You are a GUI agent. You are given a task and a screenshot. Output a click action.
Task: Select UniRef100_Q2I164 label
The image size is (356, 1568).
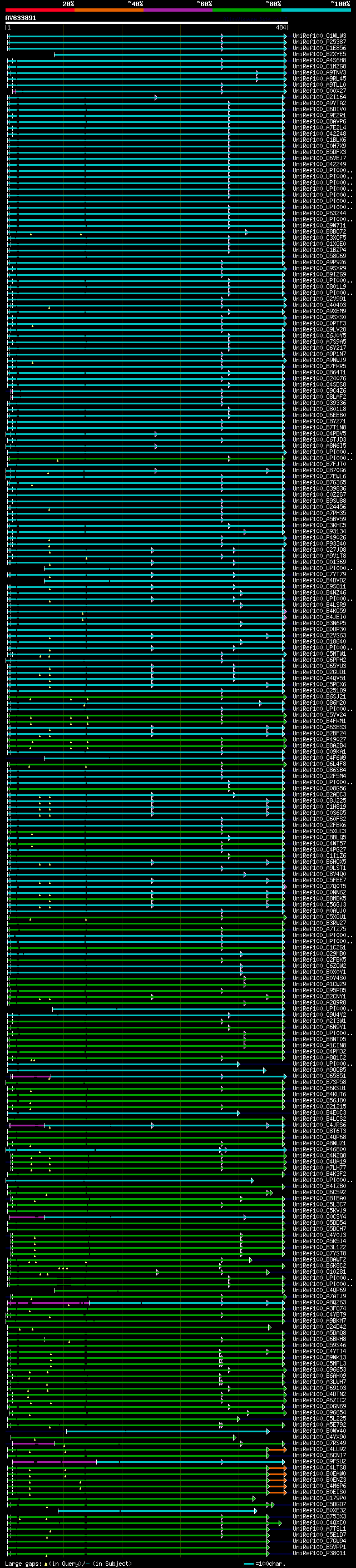pos(319,97)
